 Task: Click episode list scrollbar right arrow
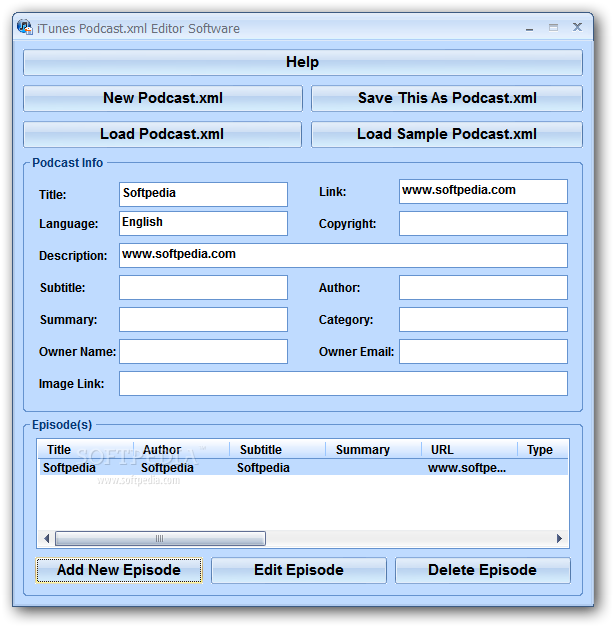(559, 539)
